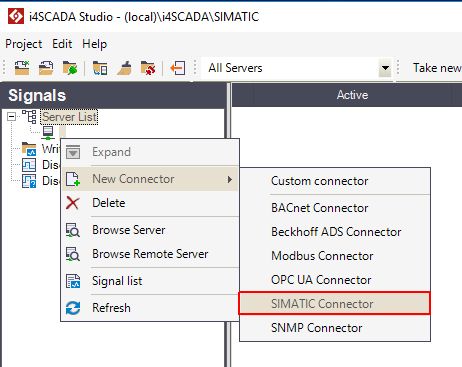Click the Take new button
The height and width of the screenshot is (367, 462).
tap(437, 68)
